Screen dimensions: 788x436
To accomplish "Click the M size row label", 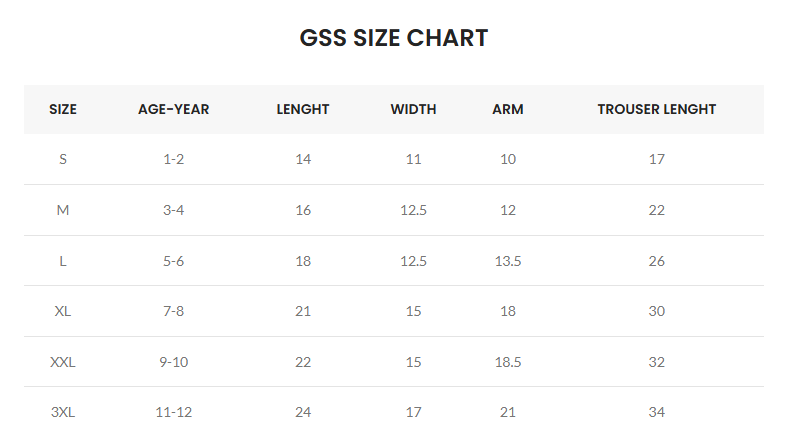I will [x=63, y=210].
